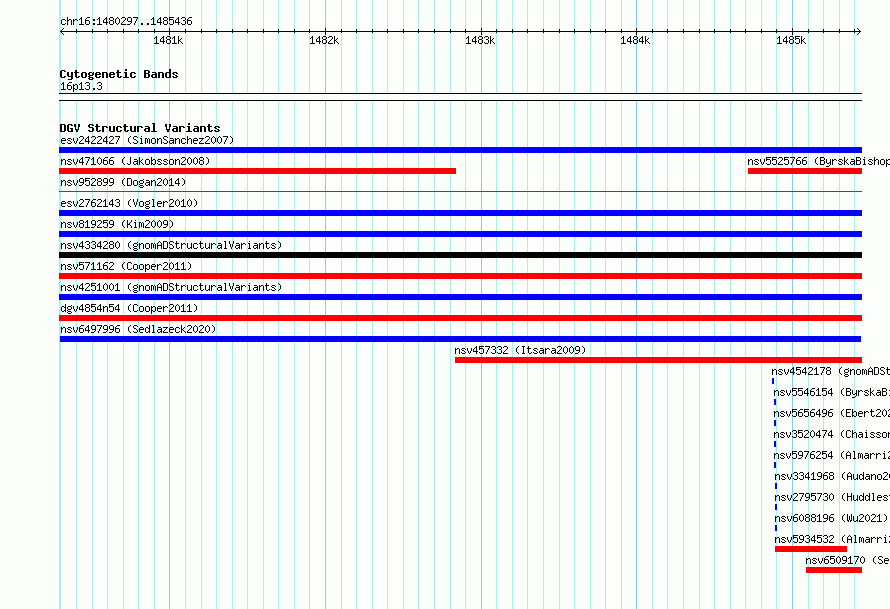Click the blue bar for nsv6497996

[460, 339]
